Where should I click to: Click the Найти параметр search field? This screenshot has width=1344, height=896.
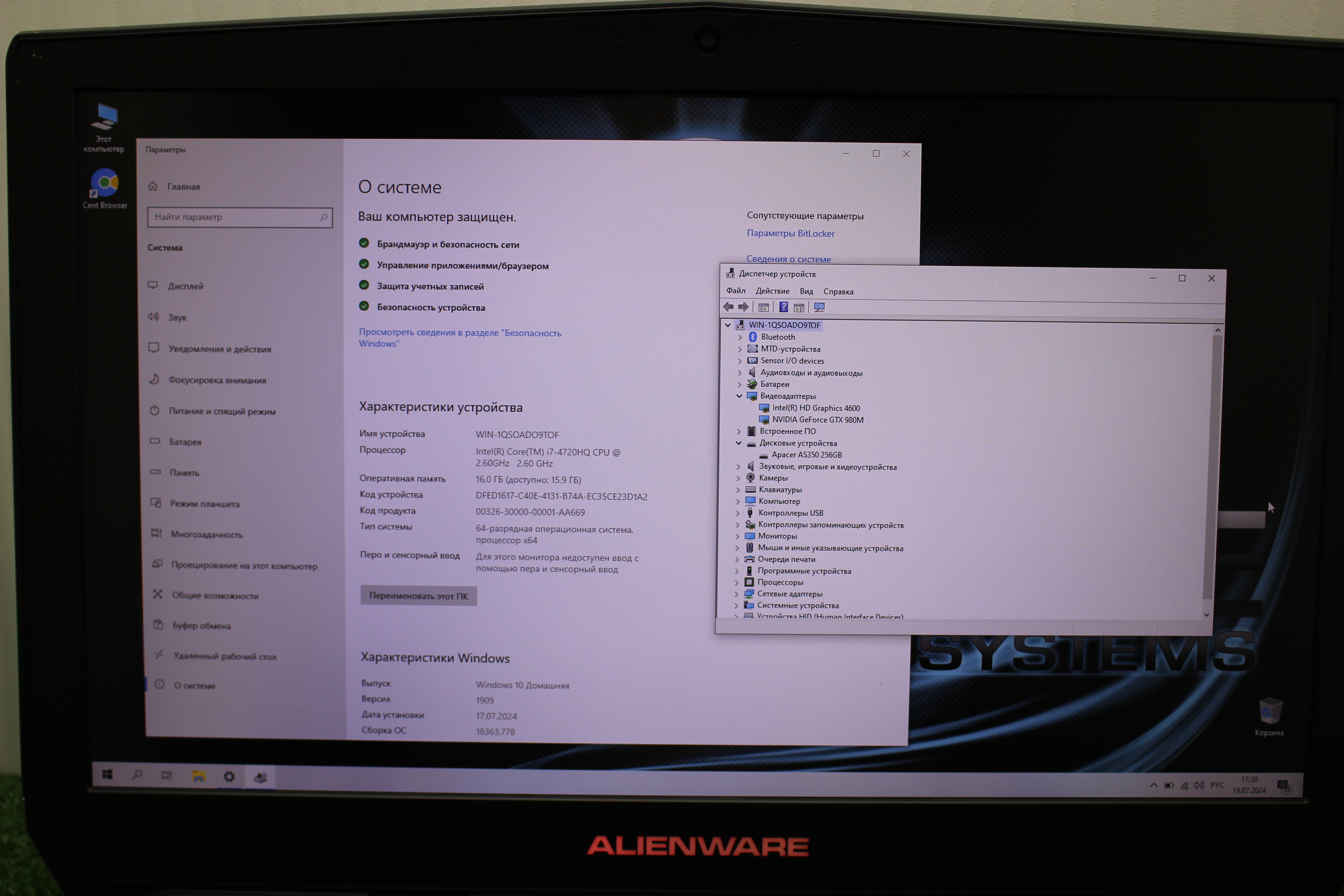pyautogui.click(x=240, y=218)
